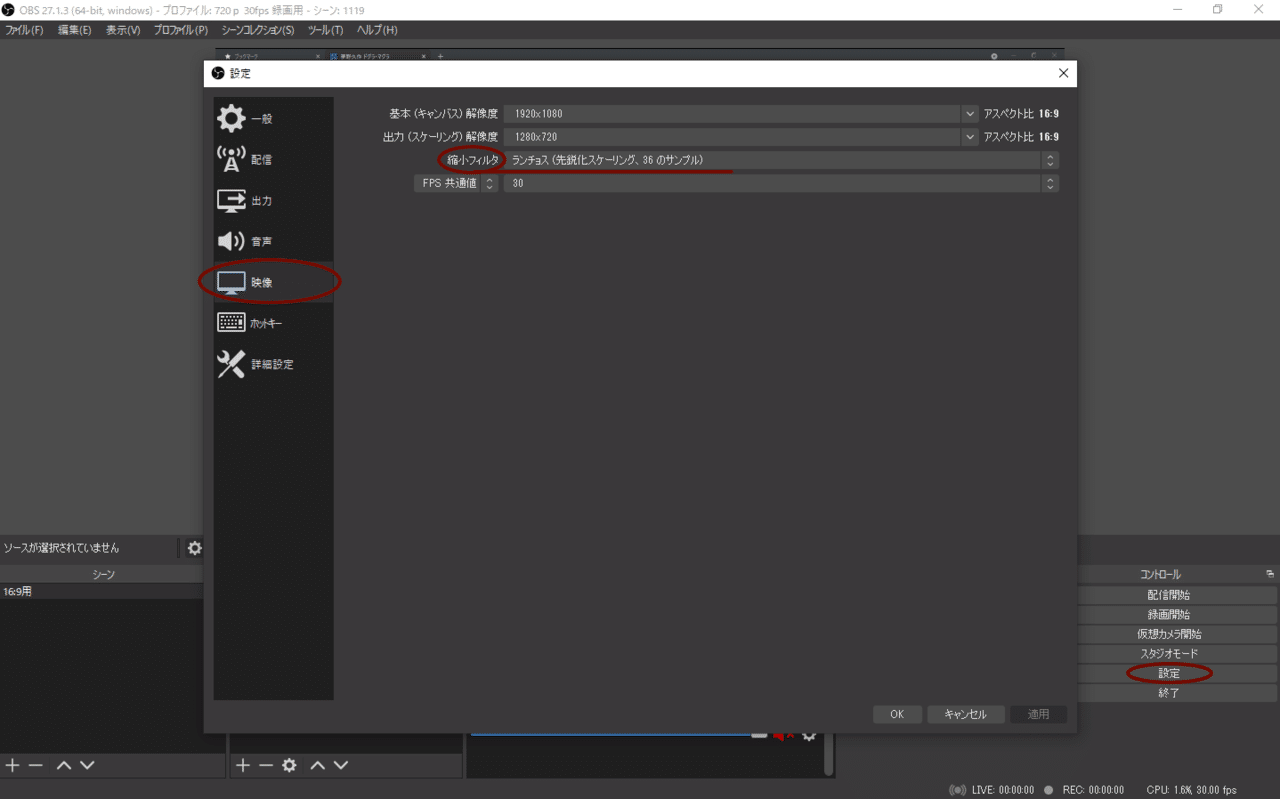The height and width of the screenshot is (799, 1280).
Task: Click the アスペクト比 16:9 text beside output resolution
Action: pos(1021,137)
